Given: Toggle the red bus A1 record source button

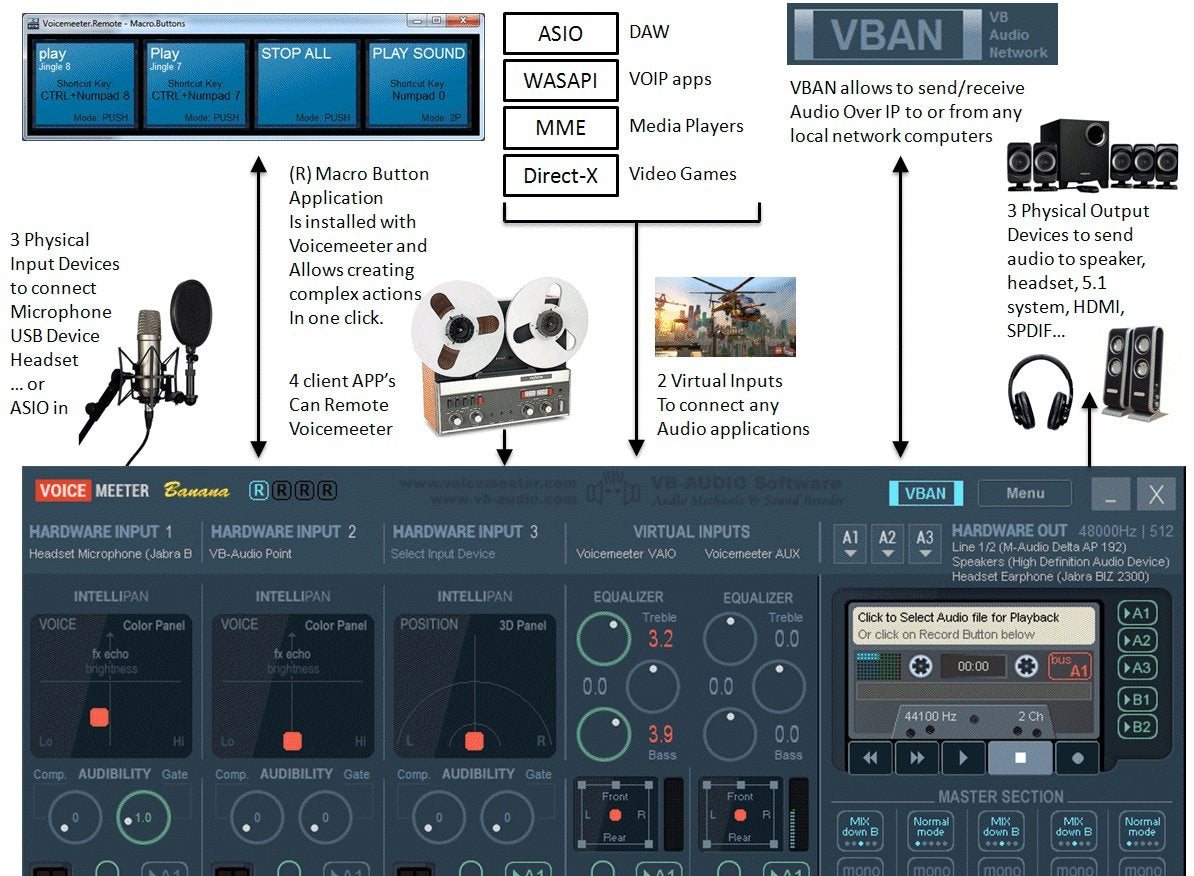Looking at the screenshot, I should point(1070,666).
